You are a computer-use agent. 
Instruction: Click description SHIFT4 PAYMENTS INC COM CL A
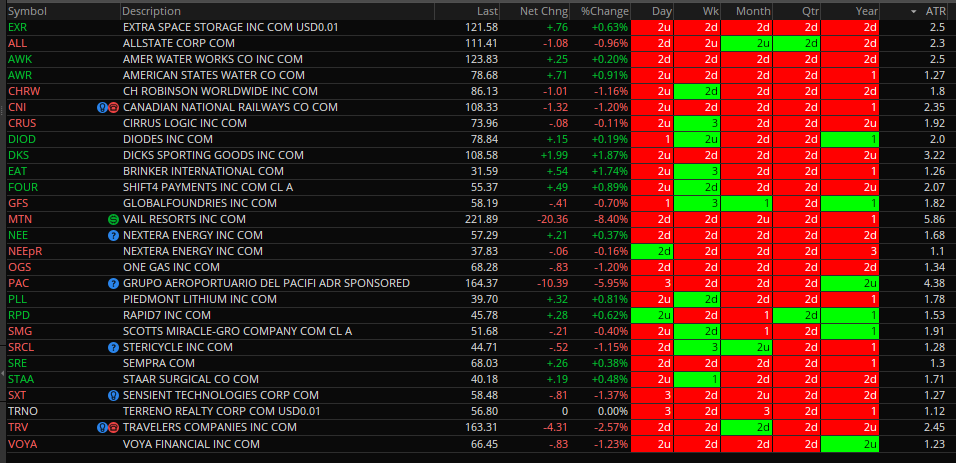tap(208, 187)
